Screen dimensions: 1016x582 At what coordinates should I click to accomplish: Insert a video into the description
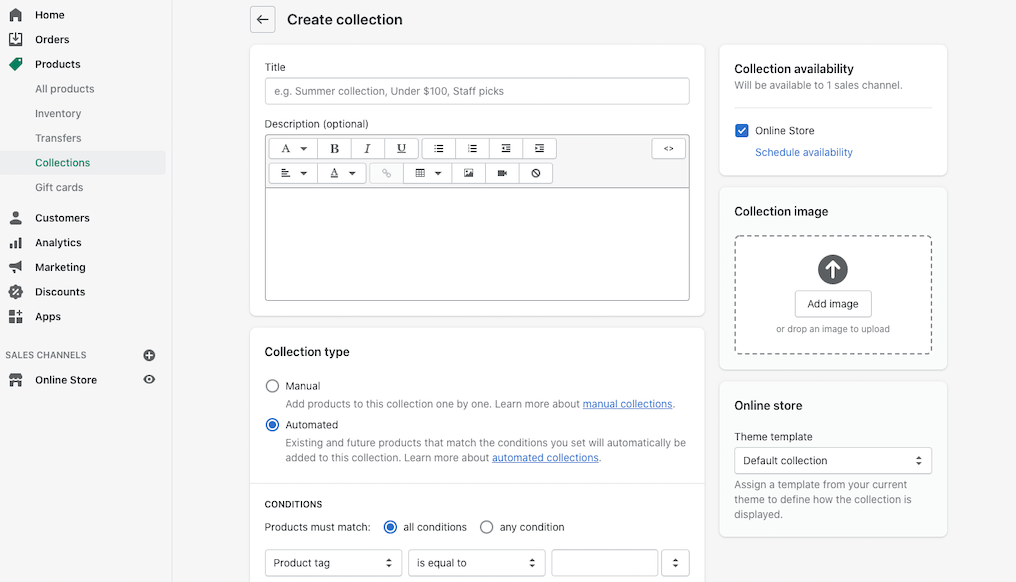coord(502,173)
